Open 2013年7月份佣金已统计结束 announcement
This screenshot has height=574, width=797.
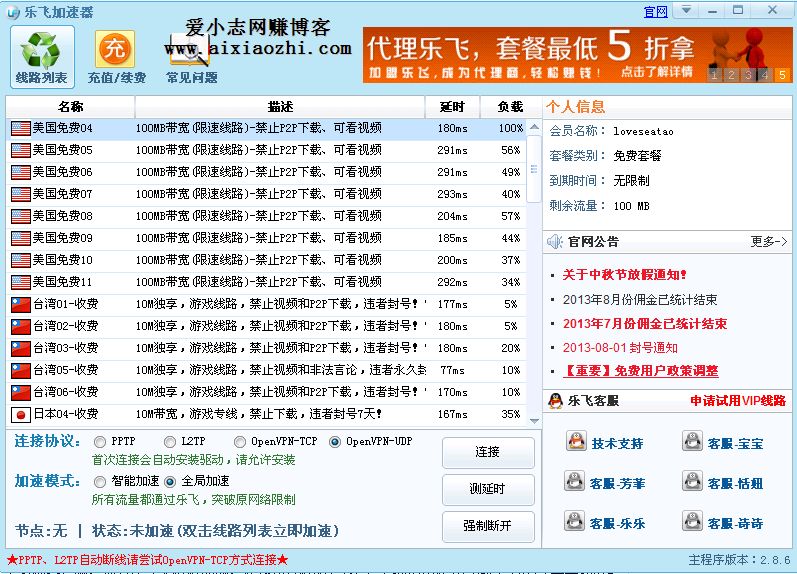point(645,324)
